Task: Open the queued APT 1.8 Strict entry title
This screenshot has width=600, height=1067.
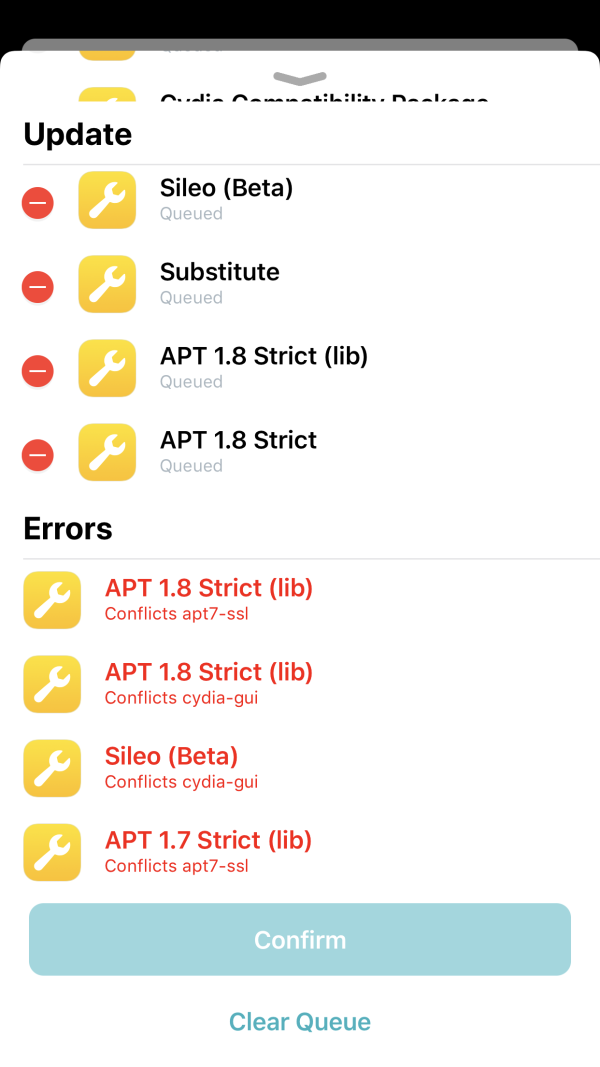Action: [238, 441]
